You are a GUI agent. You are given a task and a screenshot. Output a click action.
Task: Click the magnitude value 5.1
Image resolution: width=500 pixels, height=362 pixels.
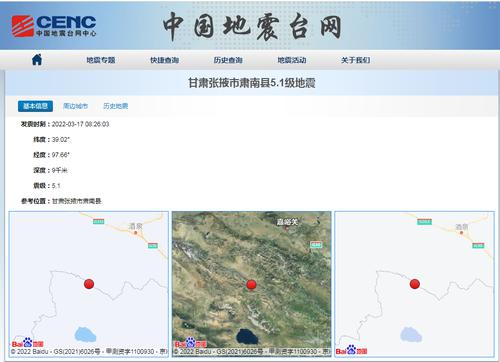56,185
